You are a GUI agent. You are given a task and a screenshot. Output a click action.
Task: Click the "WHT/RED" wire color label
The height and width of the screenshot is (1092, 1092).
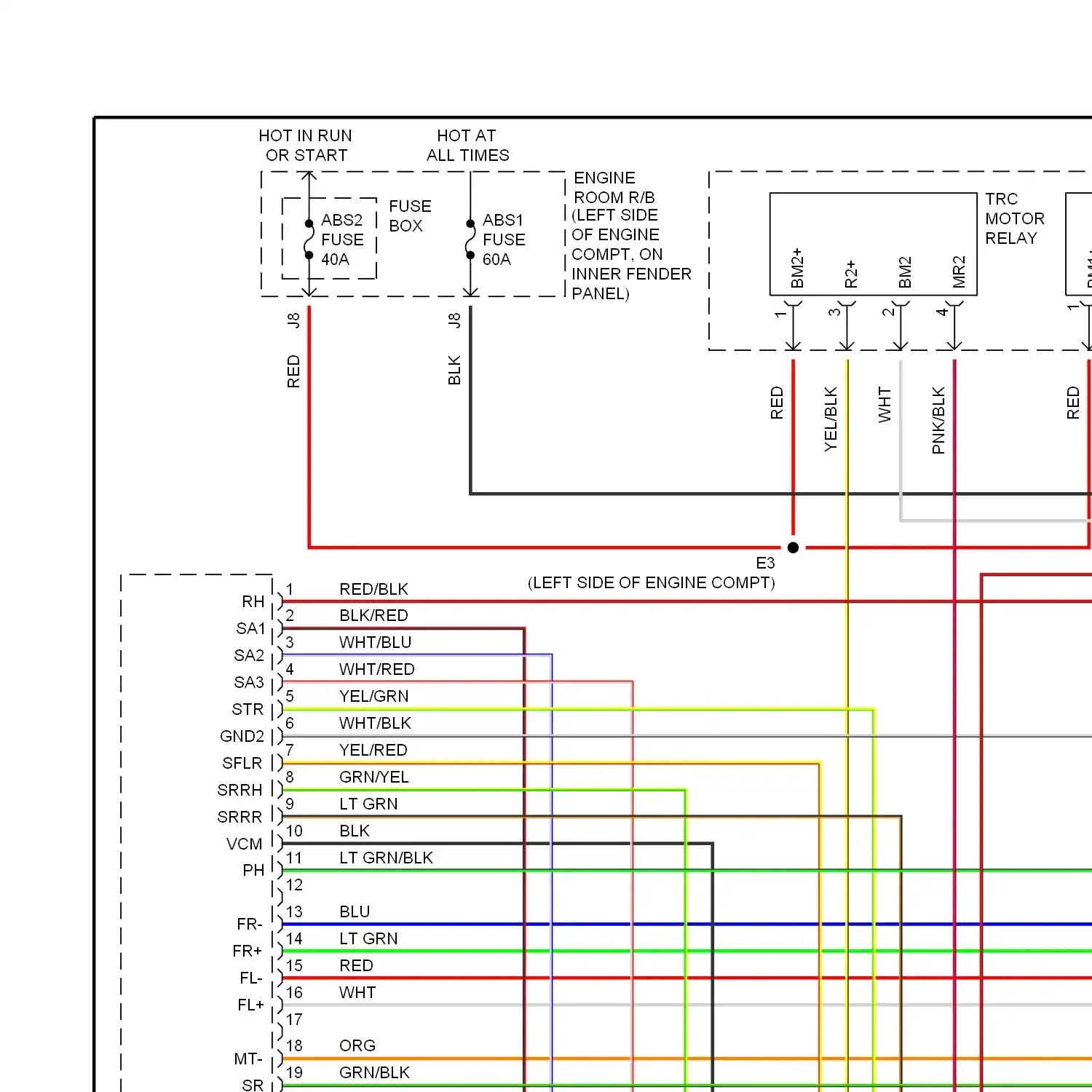click(x=376, y=669)
